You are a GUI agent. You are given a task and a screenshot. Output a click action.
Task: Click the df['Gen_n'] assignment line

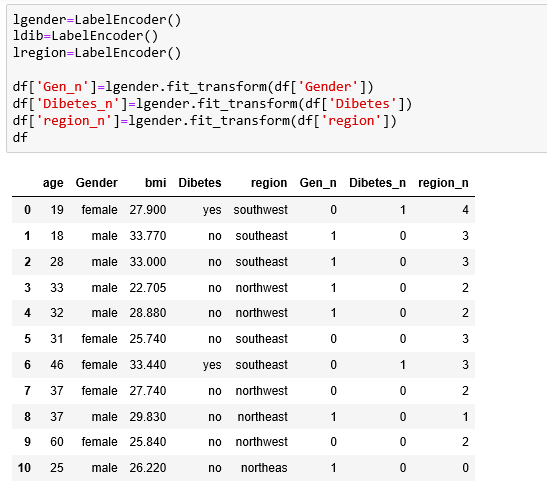(x=193, y=87)
